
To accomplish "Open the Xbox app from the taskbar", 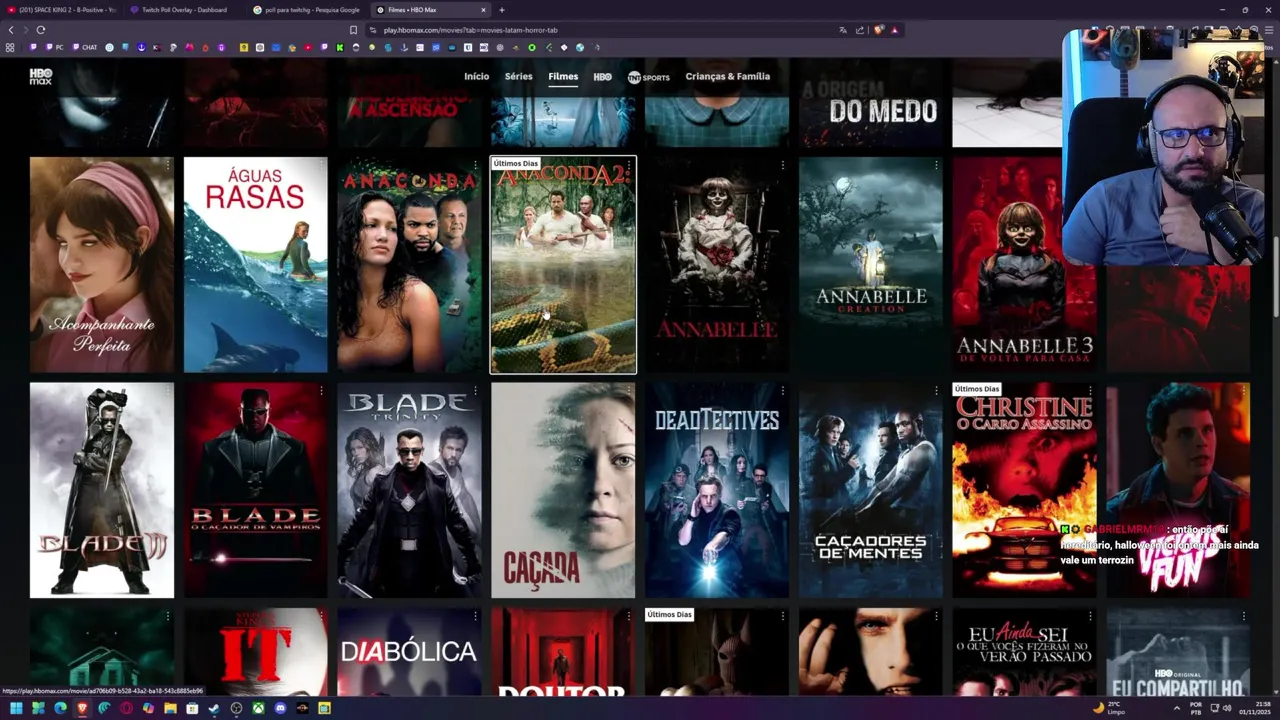I will click(258, 708).
